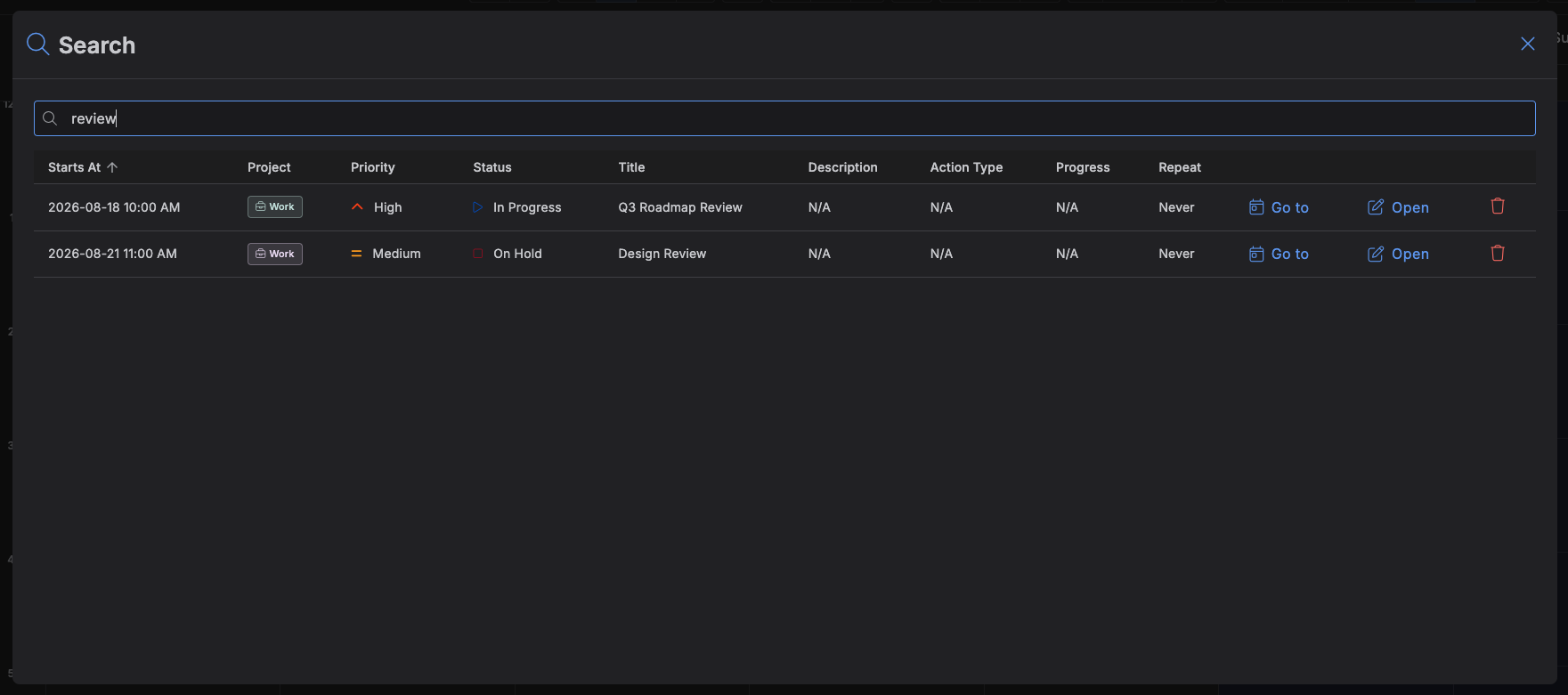The width and height of the screenshot is (1568, 695).
Task: Click the Work tag on Q3 Roadmap Review row
Action: click(275, 206)
